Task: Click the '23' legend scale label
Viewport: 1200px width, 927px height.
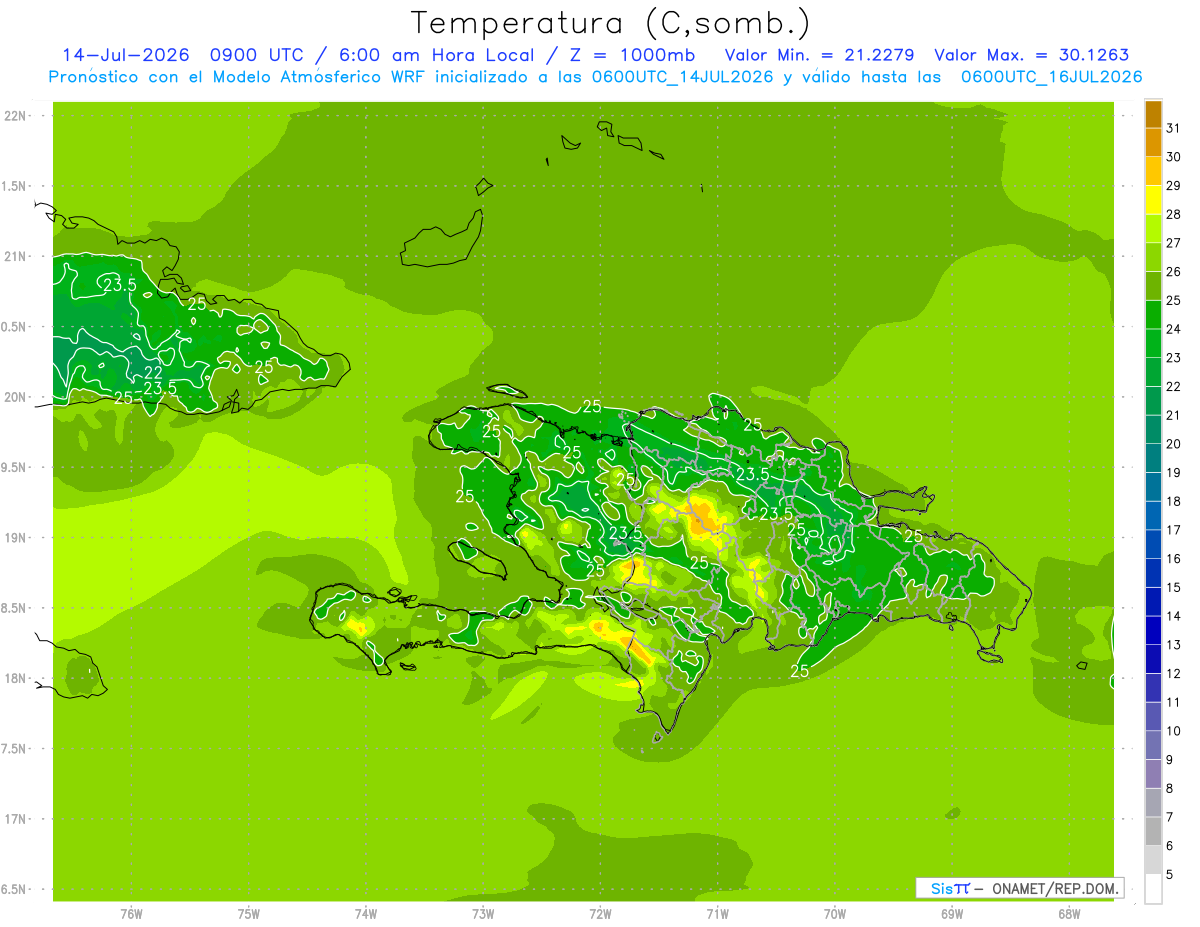Action: click(x=1174, y=358)
